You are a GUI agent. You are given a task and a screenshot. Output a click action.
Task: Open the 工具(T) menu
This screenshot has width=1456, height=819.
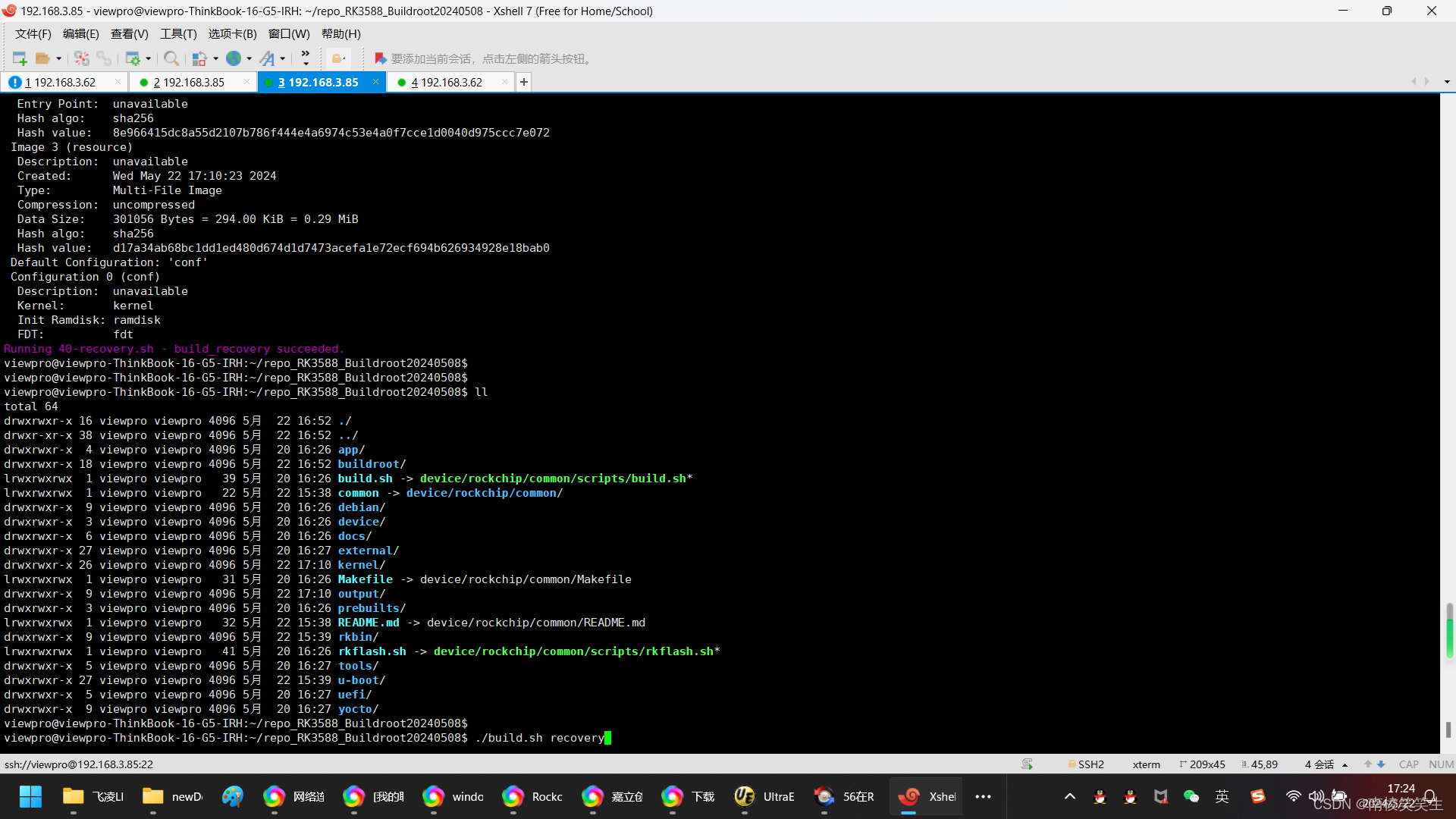point(177,33)
